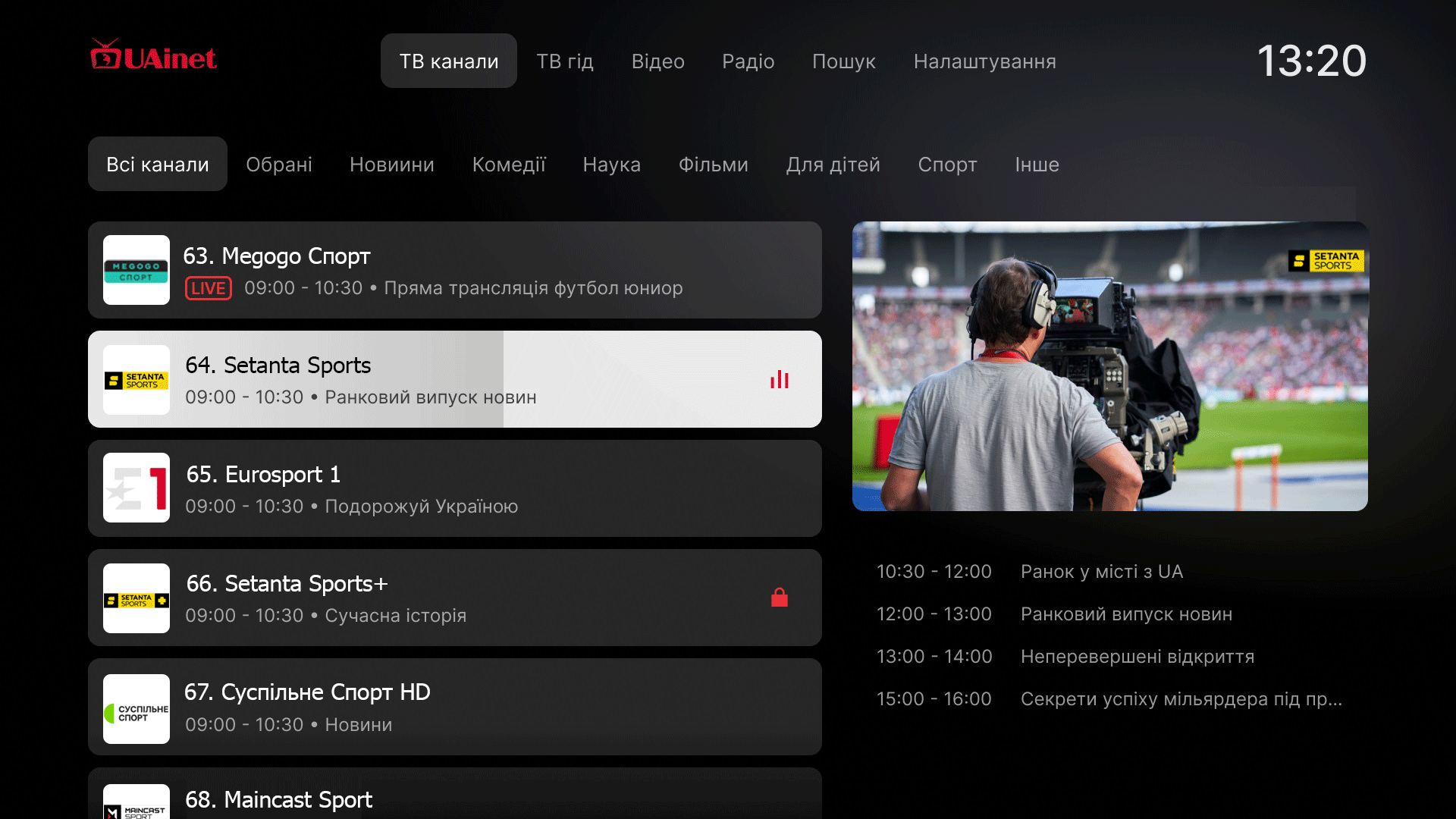Click the LIVE badge on Megogo Спорт

pyautogui.click(x=209, y=288)
